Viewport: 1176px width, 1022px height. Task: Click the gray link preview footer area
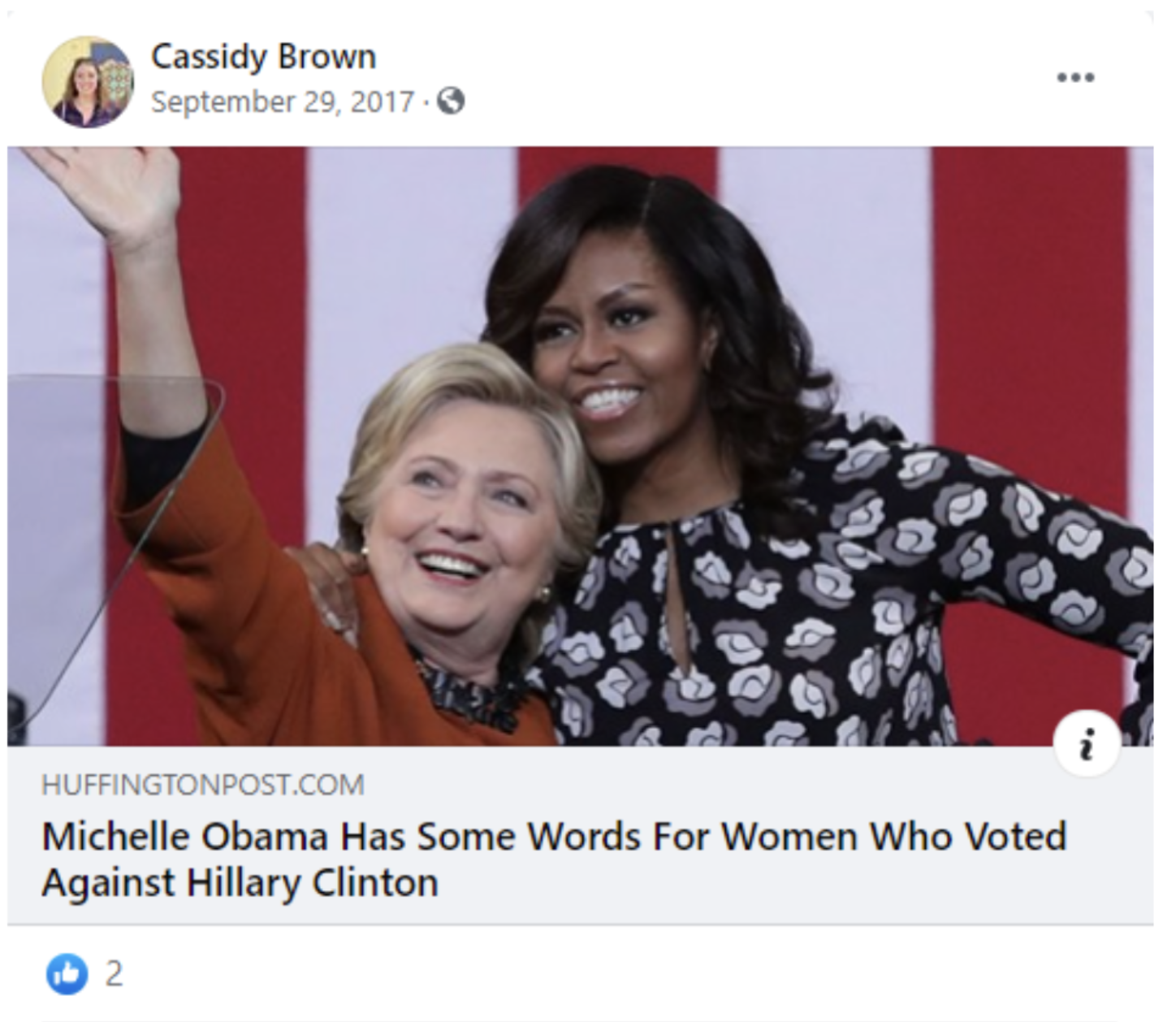coord(580,834)
